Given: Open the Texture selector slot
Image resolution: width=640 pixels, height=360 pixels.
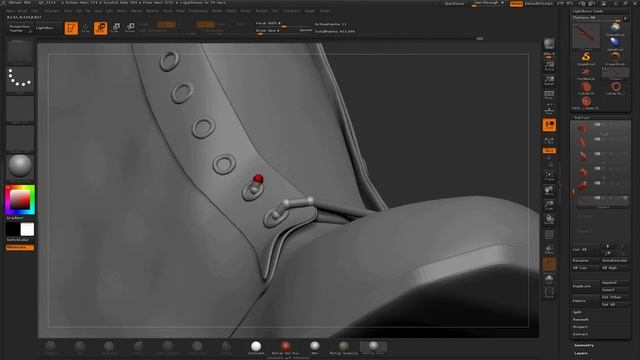Looking at the screenshot, I should coord(20,138).
